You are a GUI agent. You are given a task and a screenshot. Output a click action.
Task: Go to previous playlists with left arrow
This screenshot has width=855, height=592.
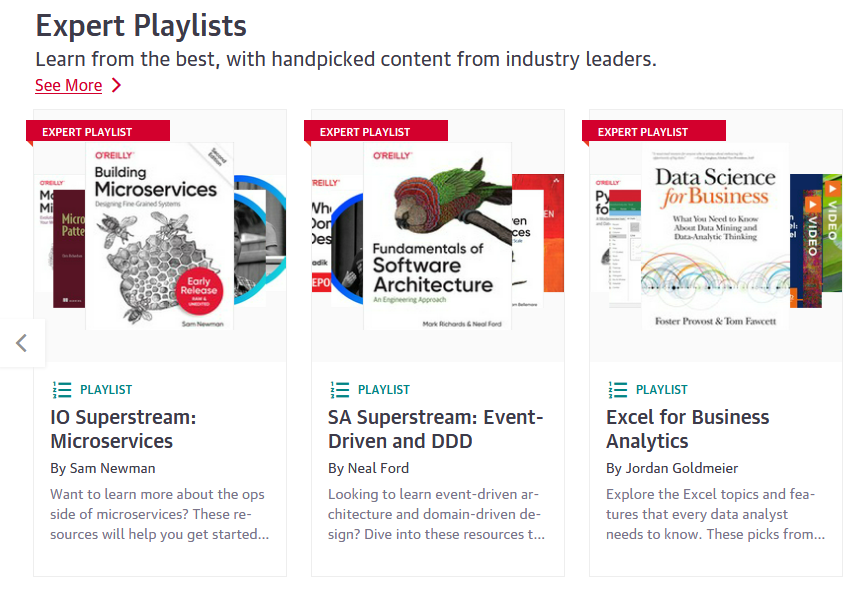click(x=22, y=343)
